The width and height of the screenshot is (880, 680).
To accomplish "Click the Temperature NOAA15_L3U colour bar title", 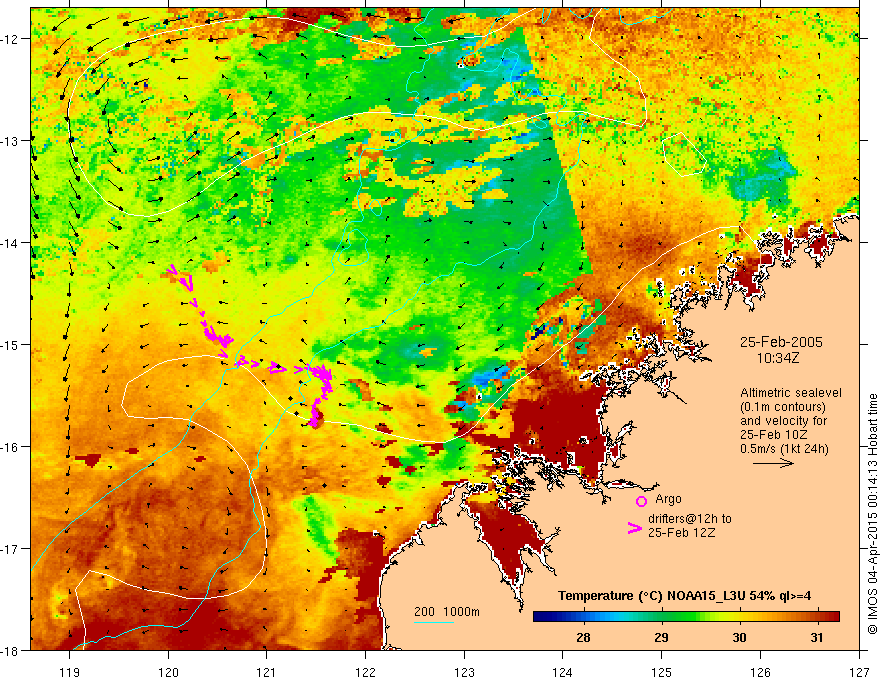I will tap(684, 596).
